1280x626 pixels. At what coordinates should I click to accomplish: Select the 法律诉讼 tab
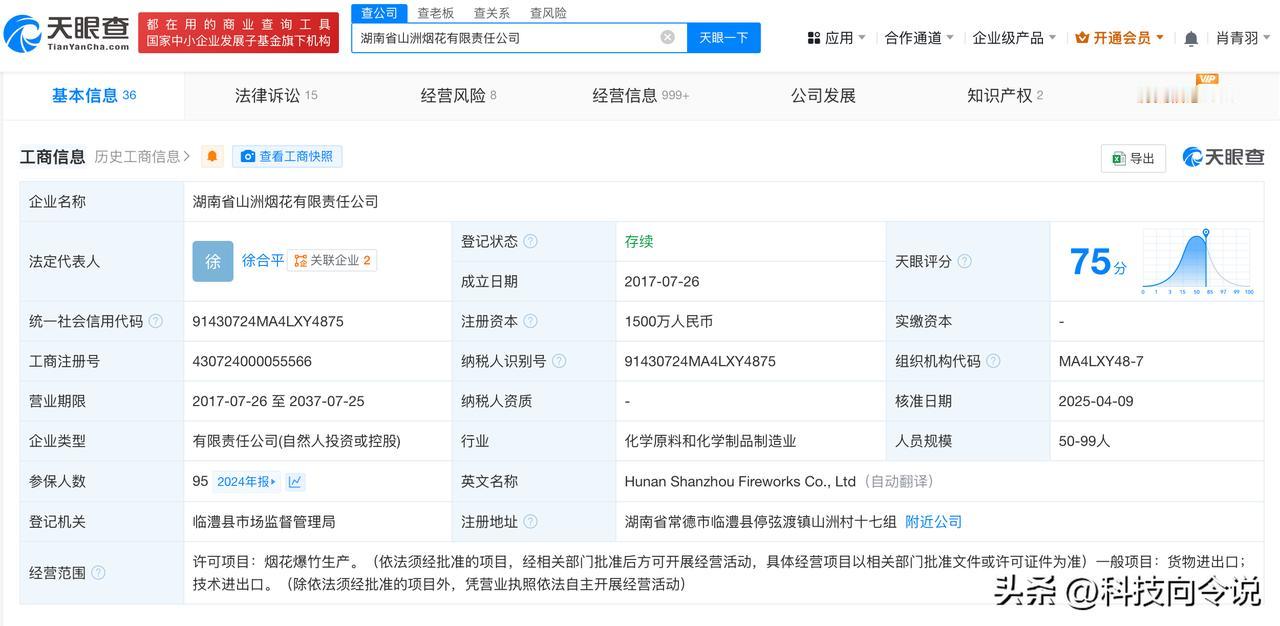[x=276, y=95]
